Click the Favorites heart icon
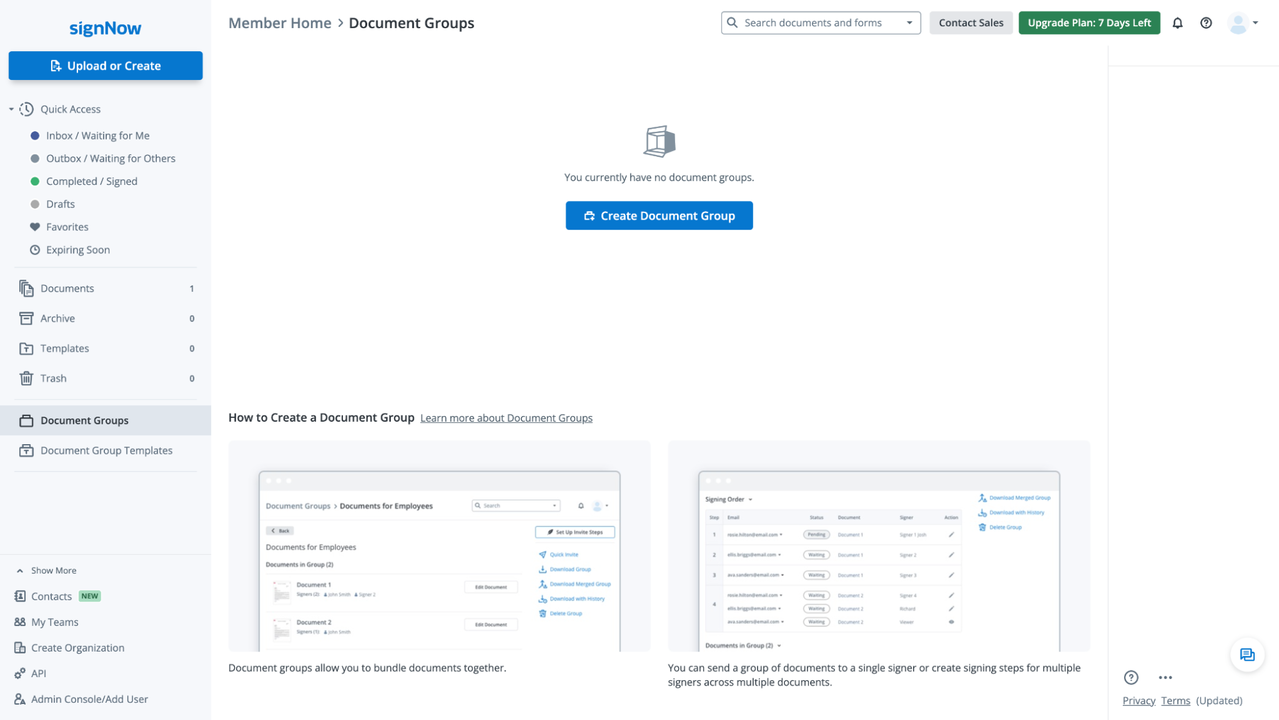This screenshot has width=1279, height=720. [35, 227]
